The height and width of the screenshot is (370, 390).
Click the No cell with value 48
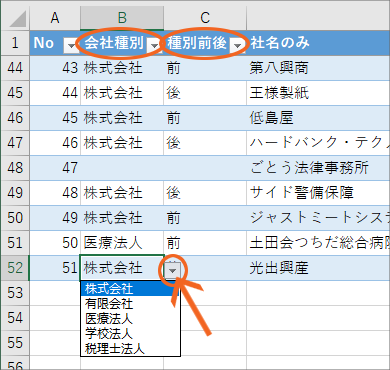55,193
